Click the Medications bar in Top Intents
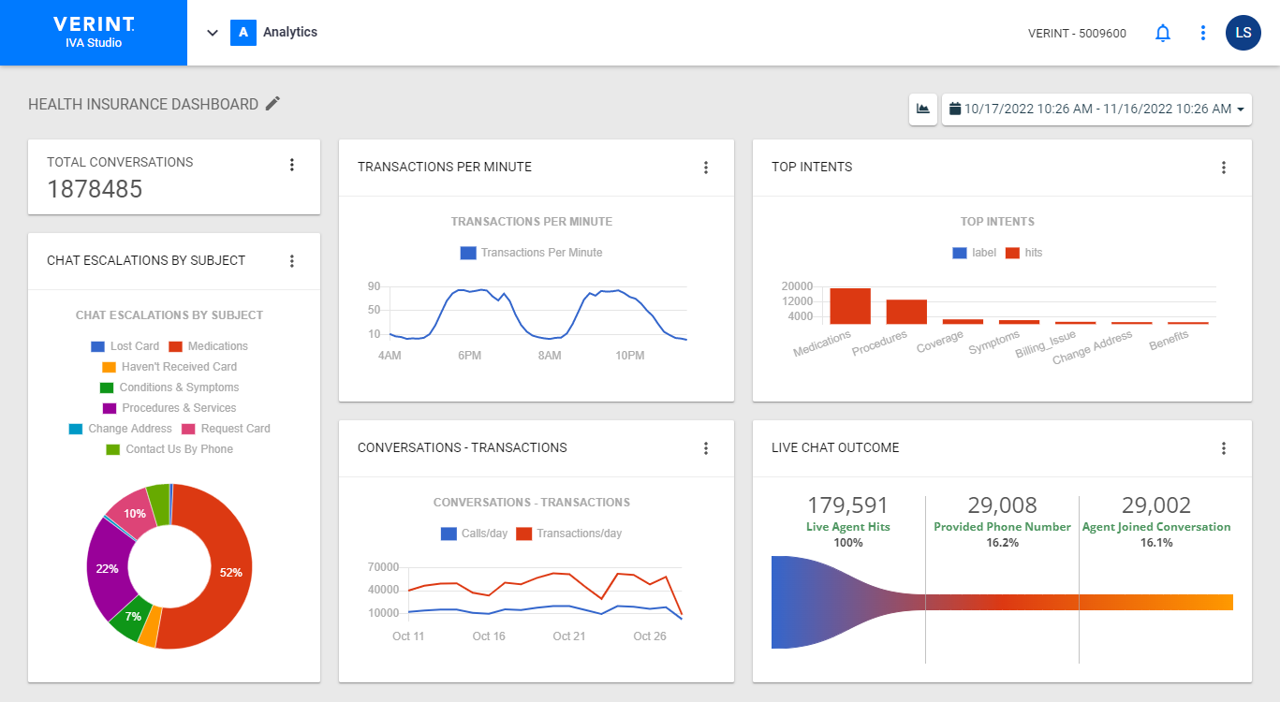Image resolution: width=1280 pixels, height=702 pixels. point(850,306)
